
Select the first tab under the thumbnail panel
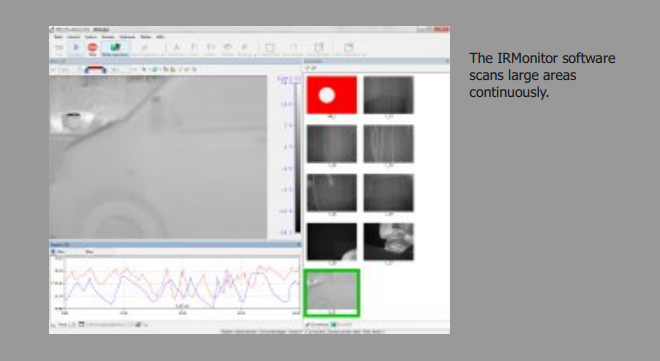[317, 325]
